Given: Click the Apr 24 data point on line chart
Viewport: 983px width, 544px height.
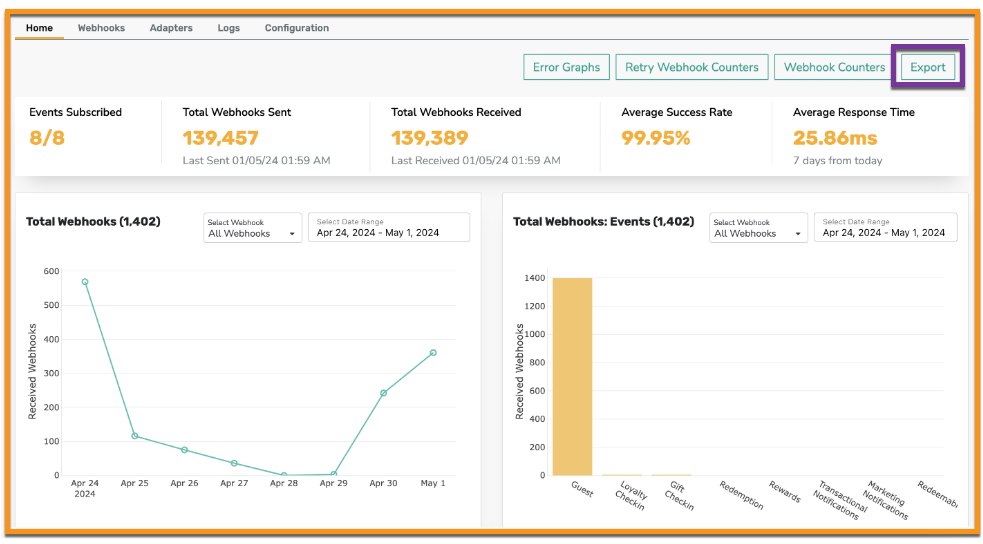Looking at the screenshot, I should pos(85,282).
